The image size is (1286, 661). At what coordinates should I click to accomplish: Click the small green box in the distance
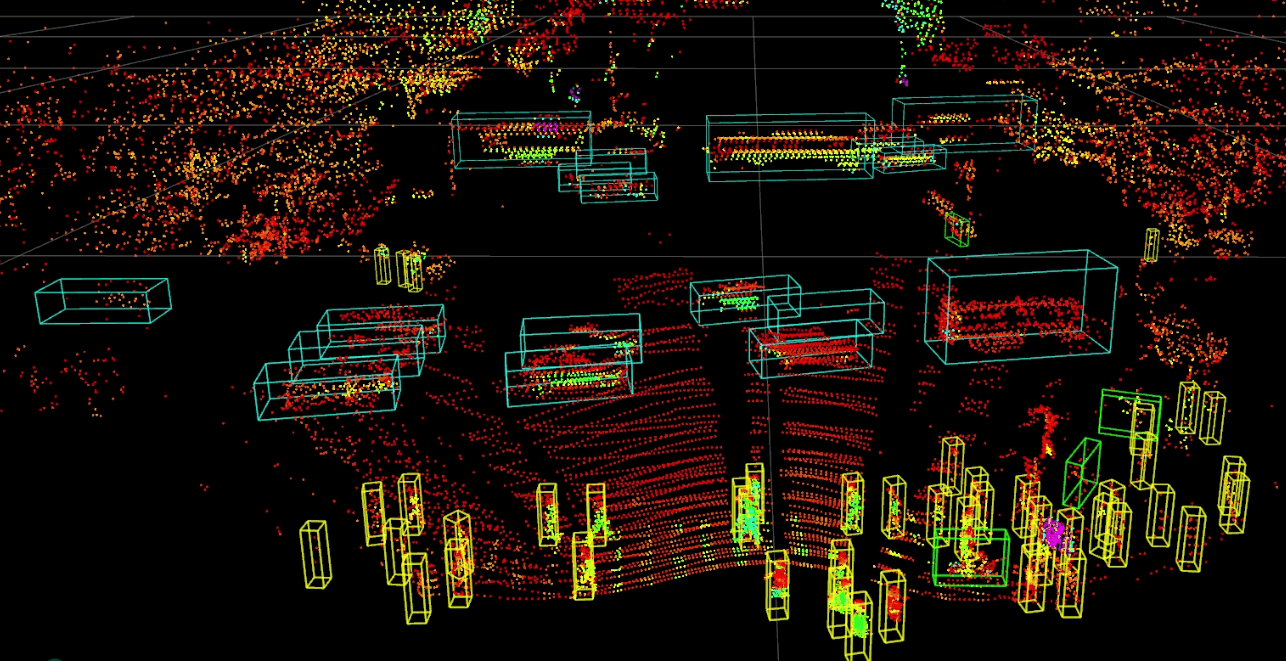pyautogui.click(x=957, y=229)
